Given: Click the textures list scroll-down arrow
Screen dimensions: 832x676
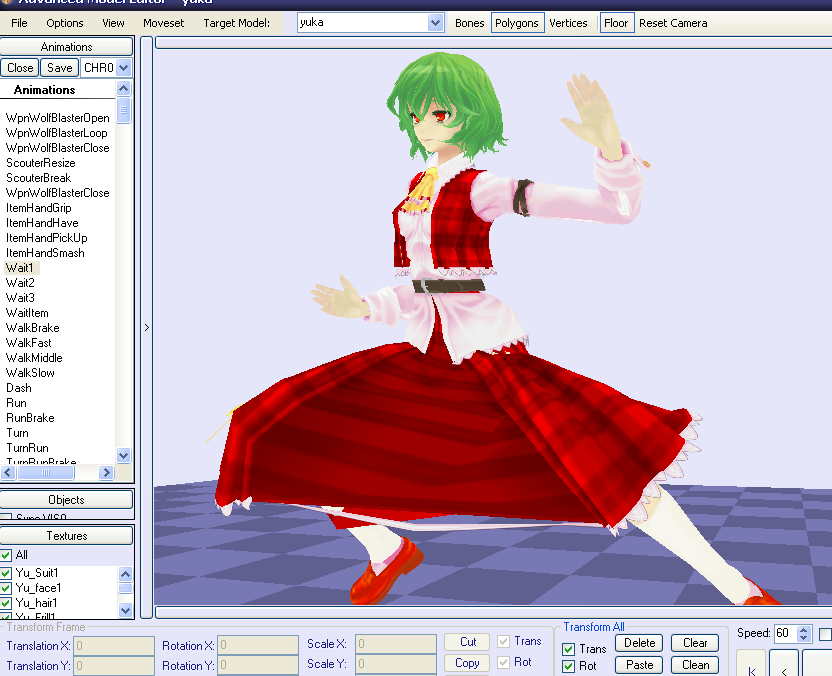Looking at the screenshot, I should pyautogui.click(x=126, y=610).
